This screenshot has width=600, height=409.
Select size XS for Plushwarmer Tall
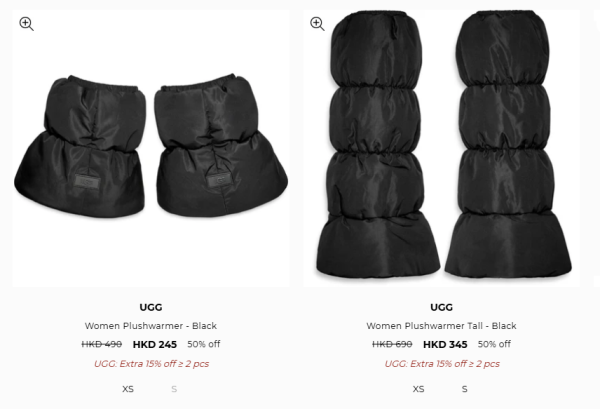418,389
